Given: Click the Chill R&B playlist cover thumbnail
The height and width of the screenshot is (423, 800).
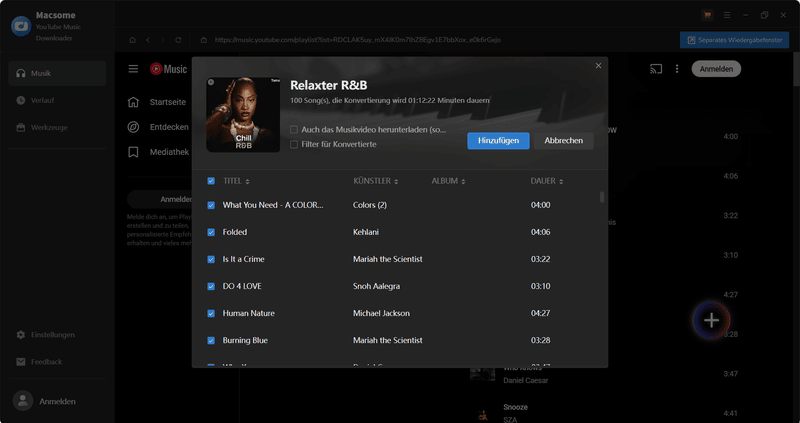Looking at the screenshot, I should pos(243,115).
